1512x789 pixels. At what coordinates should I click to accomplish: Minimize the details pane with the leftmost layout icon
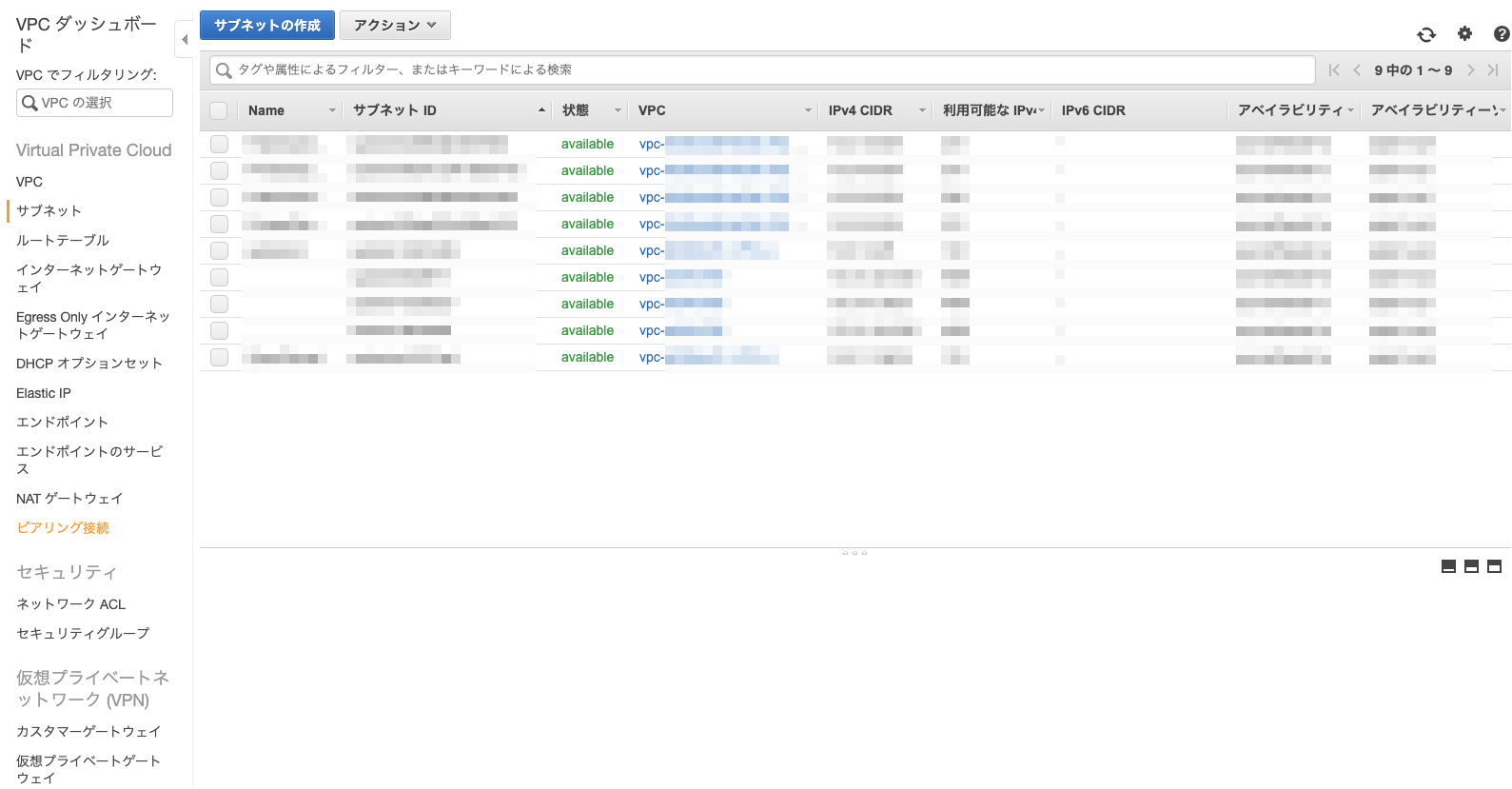coord(1448,566)
